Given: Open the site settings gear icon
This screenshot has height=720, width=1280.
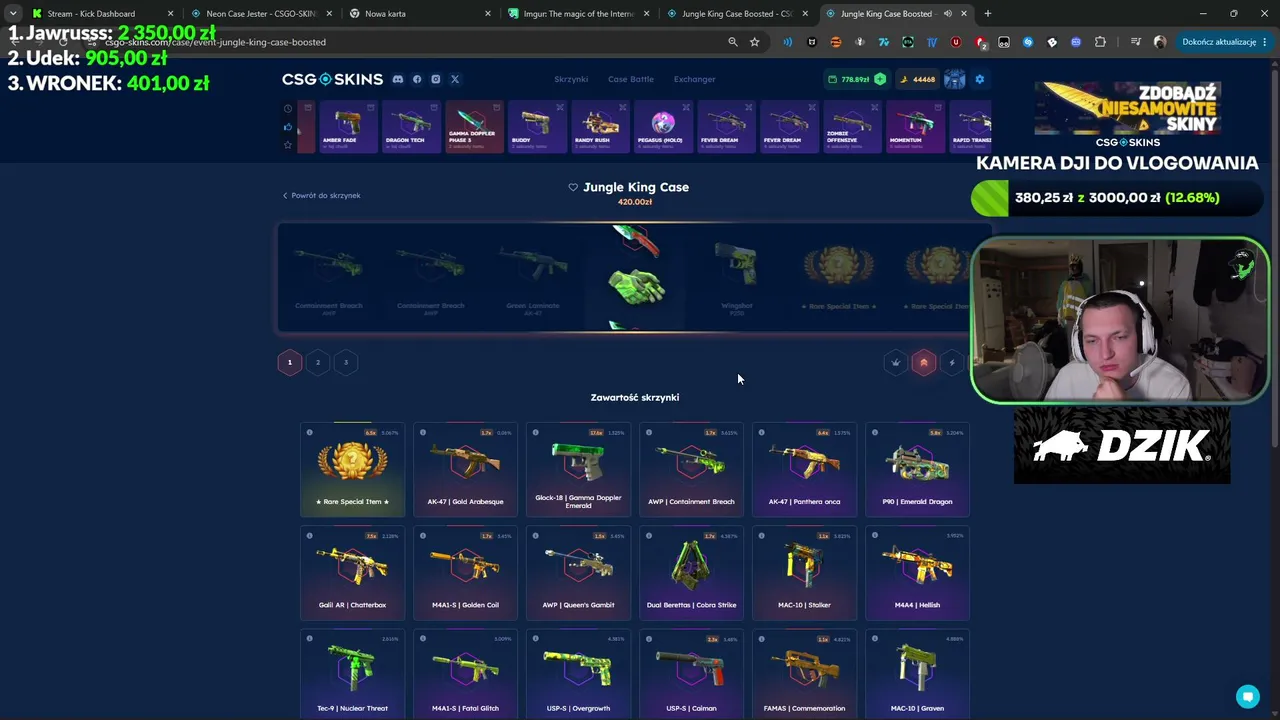Looking at the screenshot, I should pos(979,79).
